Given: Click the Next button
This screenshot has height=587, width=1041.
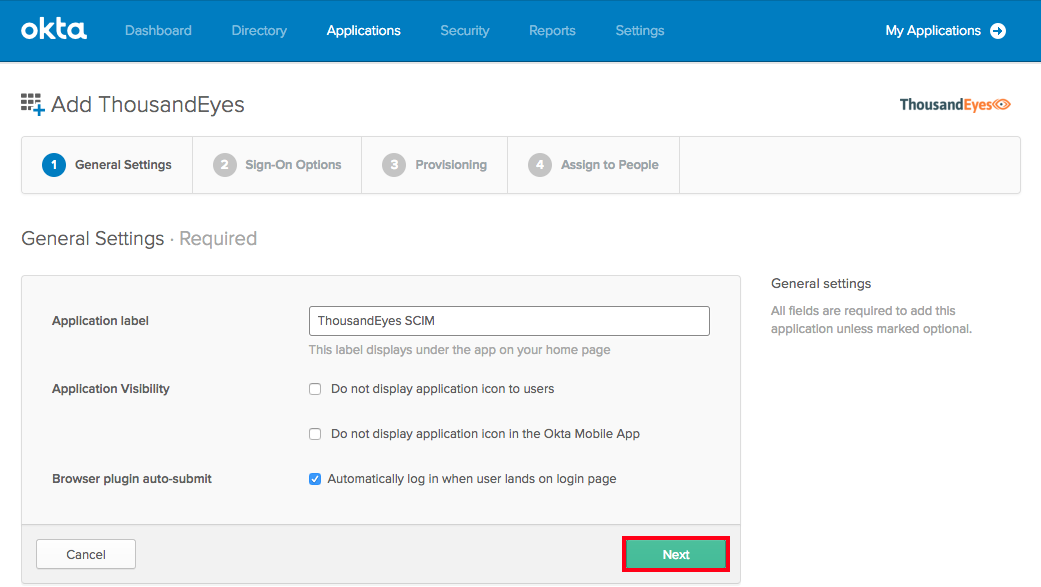Looking at the screenshot, I should [676, 554].
